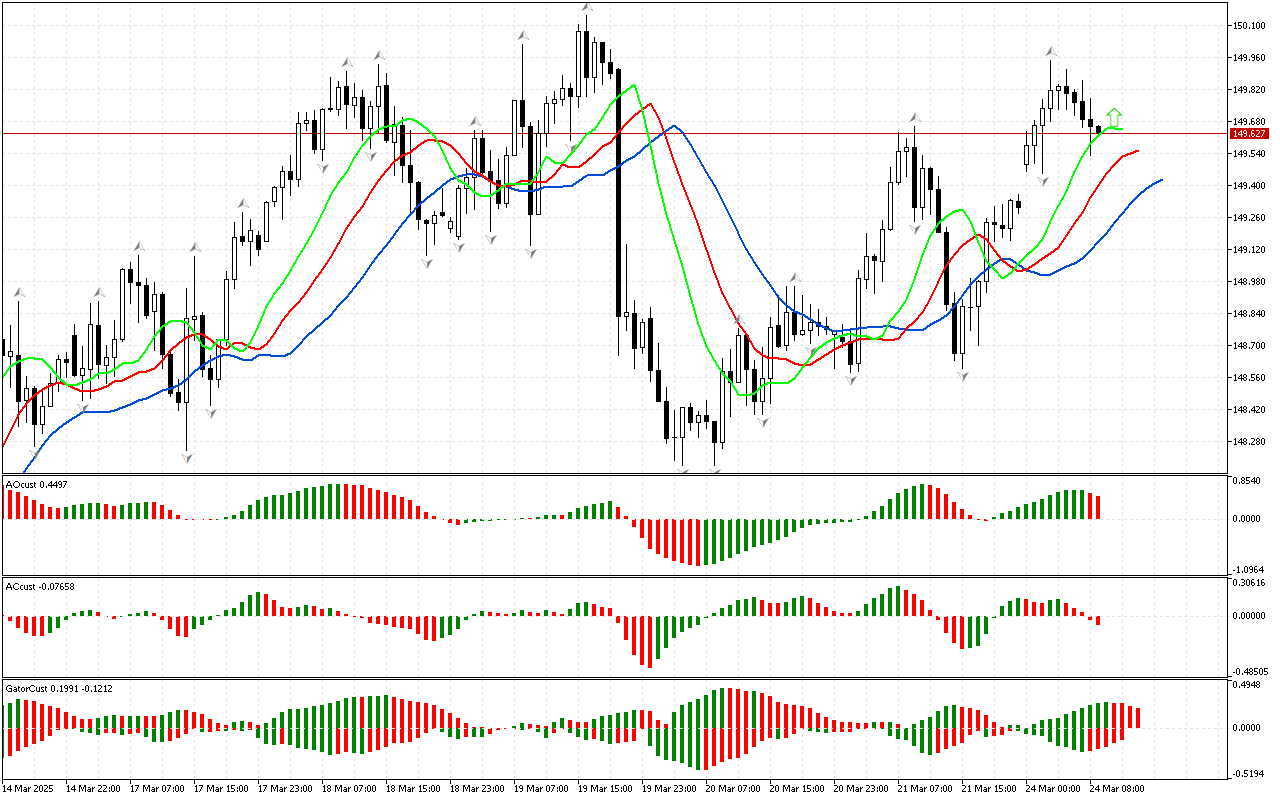The height and width of the screenshot is (800, 1280).
Task: Click the -0.5194 value on GatorCust scale
Action: [x=1249, y=774]
